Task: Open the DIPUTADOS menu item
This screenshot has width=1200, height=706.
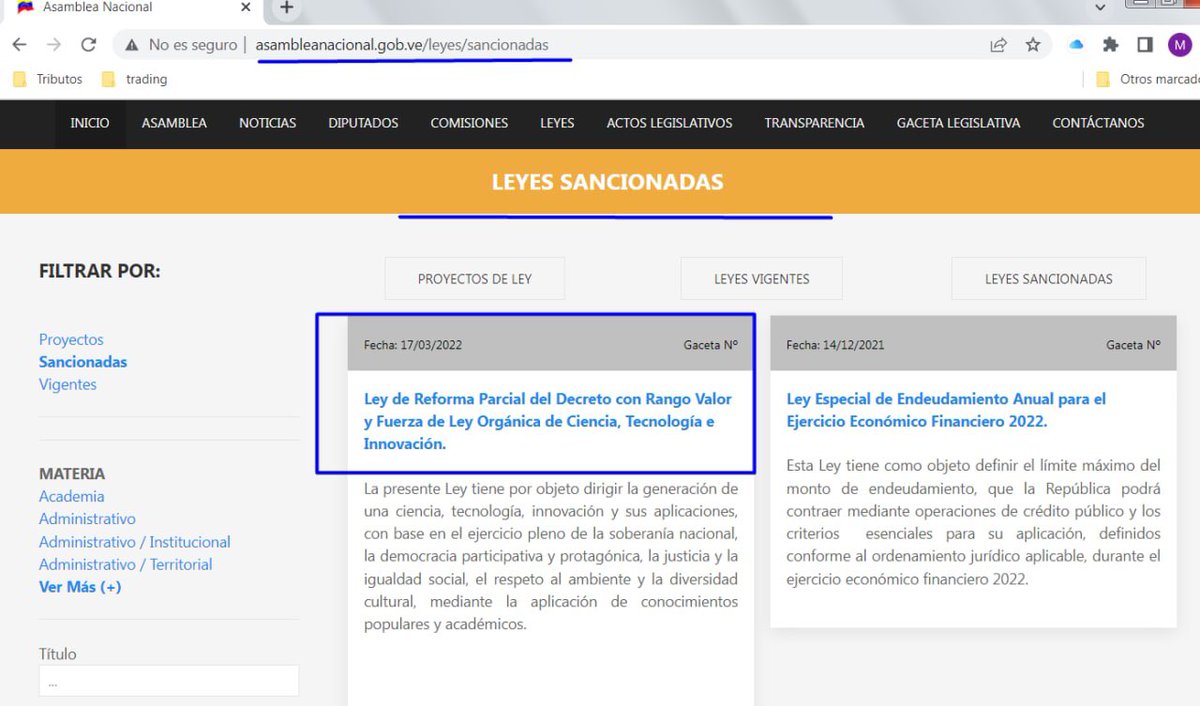Action: [363, 123]
